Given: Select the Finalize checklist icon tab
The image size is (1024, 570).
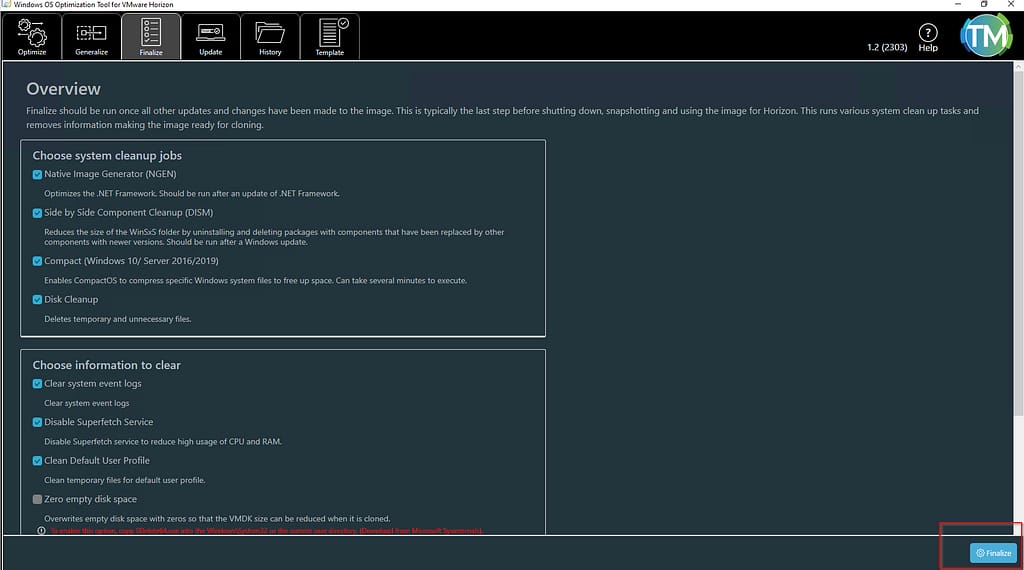Looking at the screenshot, I should (x=151, y=37).
